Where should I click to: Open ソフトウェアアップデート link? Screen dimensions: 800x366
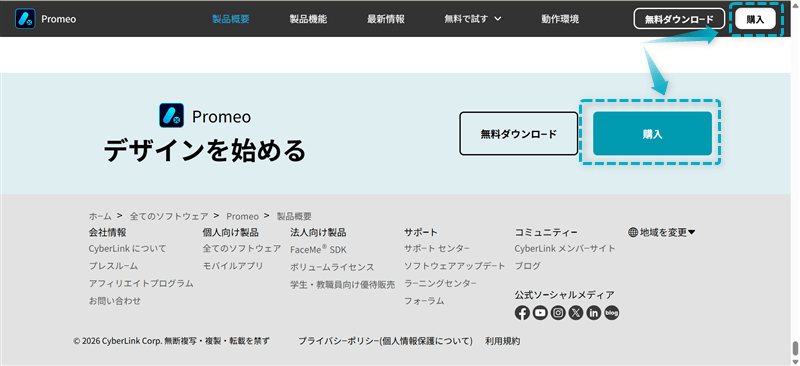click(455, 266)
